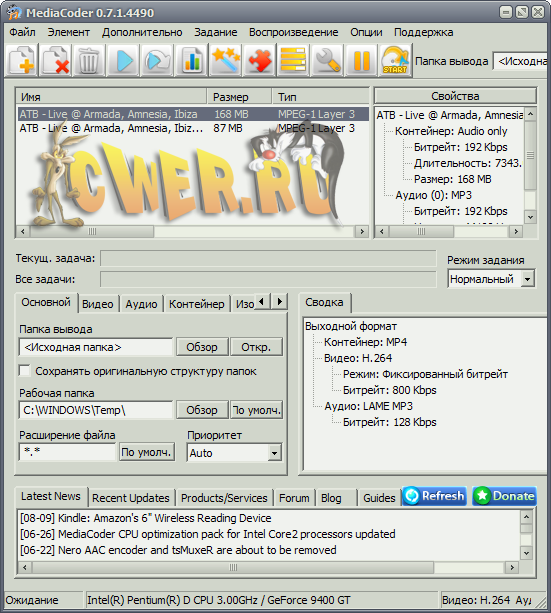551x613 pixels.
Task: Click the bar chart statistics icon
Action: 192,60
